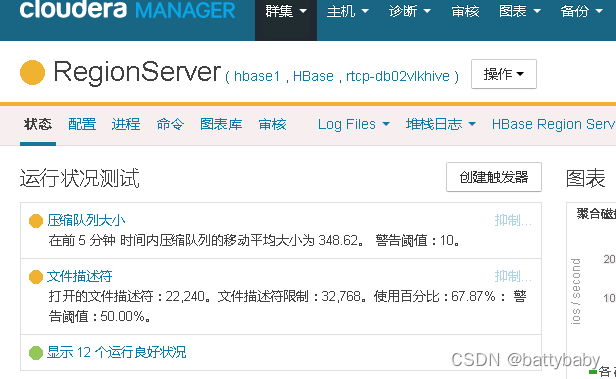Open the HBase Region Server web UI link
Image resolution: width=616 pixels, height=379 pixels.
click(x=554, y=124)
